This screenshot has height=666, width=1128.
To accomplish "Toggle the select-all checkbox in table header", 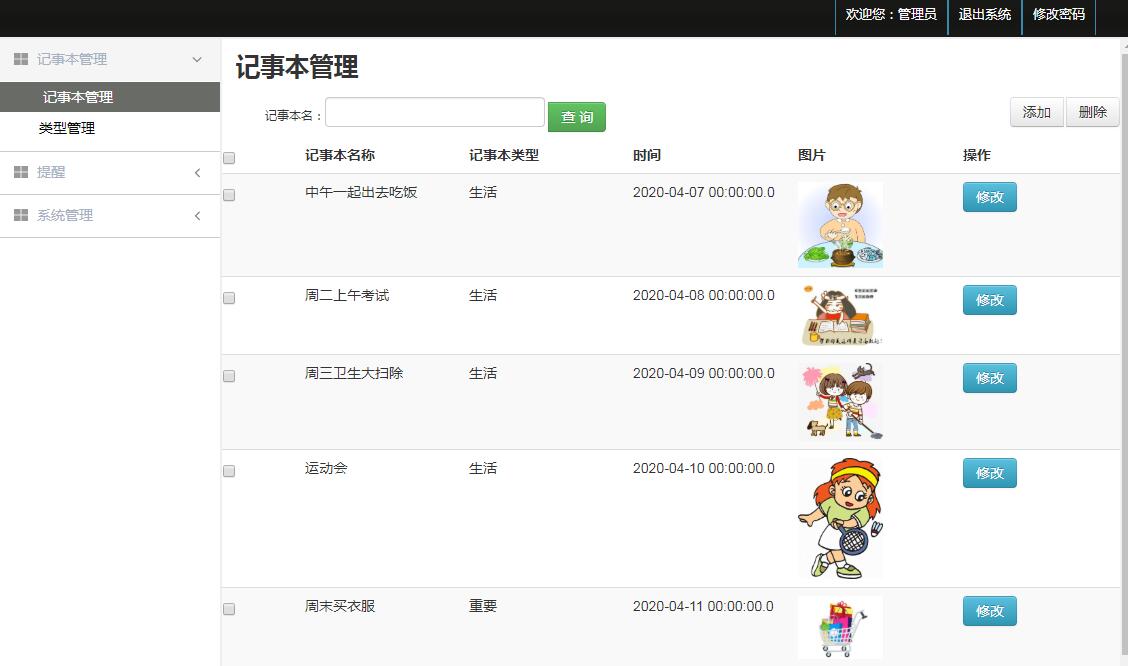I will pyautogui.click(x=229, y=158).
